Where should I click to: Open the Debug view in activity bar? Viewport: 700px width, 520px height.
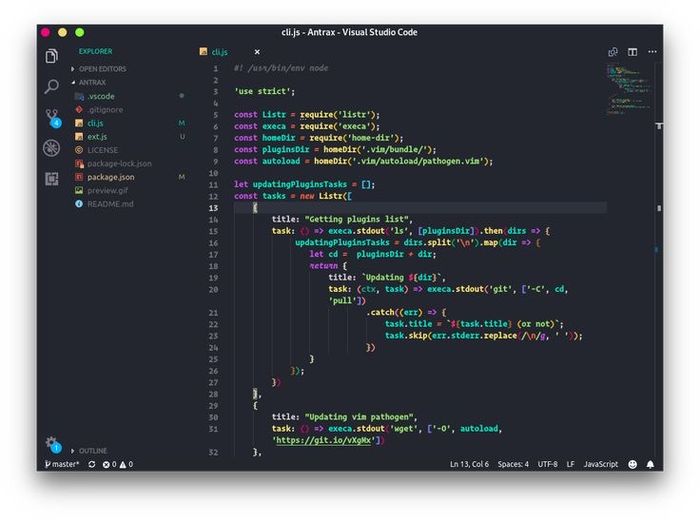pos(52,148)
